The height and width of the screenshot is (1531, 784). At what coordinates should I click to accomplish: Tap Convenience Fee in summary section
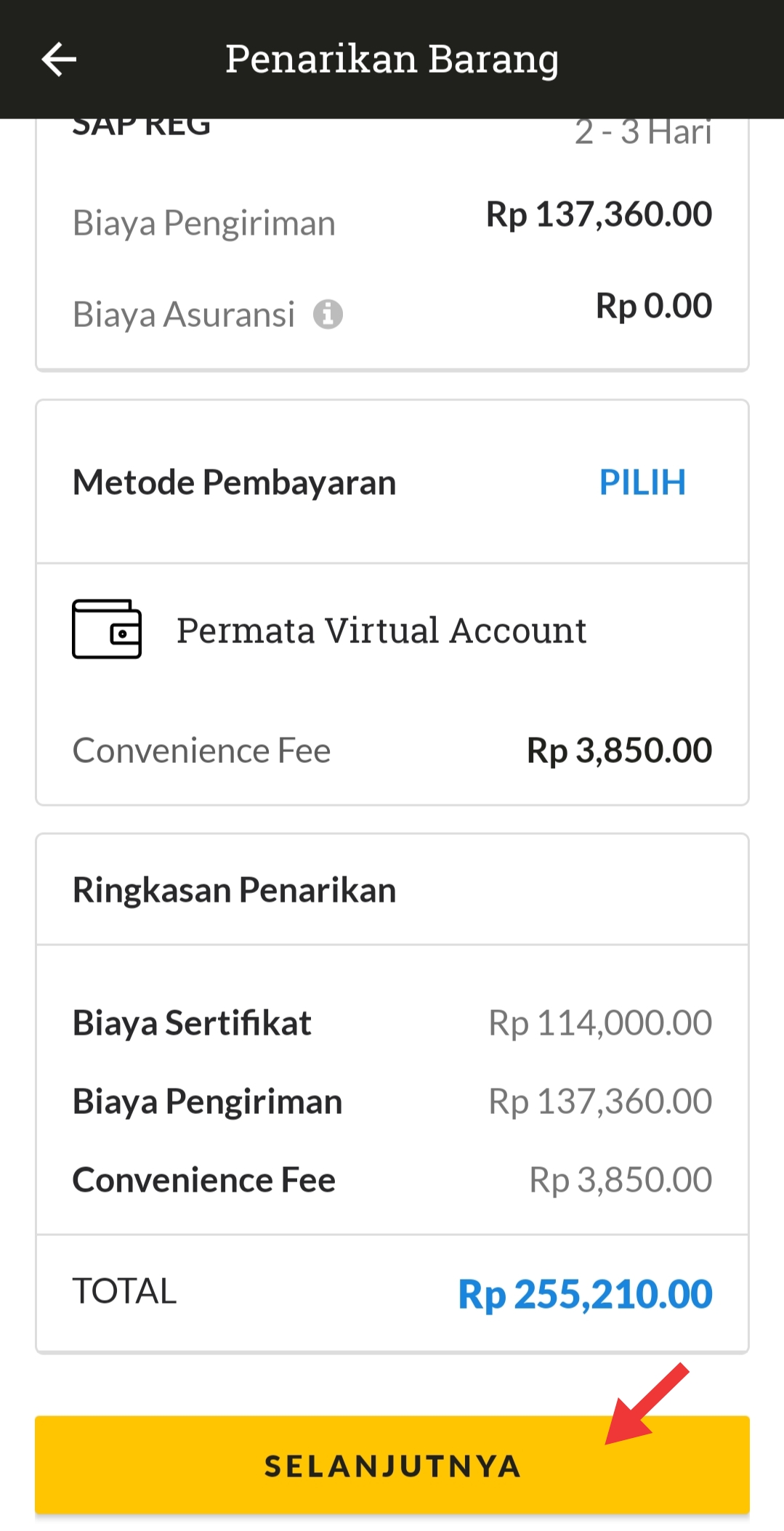(204, 1180)
